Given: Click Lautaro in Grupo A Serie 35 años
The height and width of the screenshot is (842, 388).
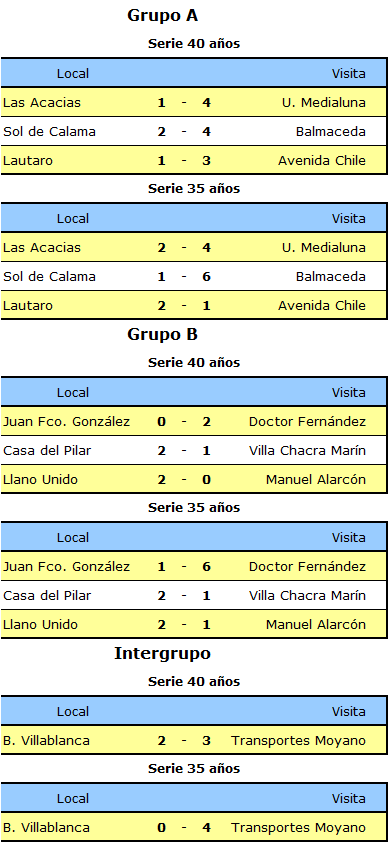Looking at the screenshot, I should tap(28, 305).
